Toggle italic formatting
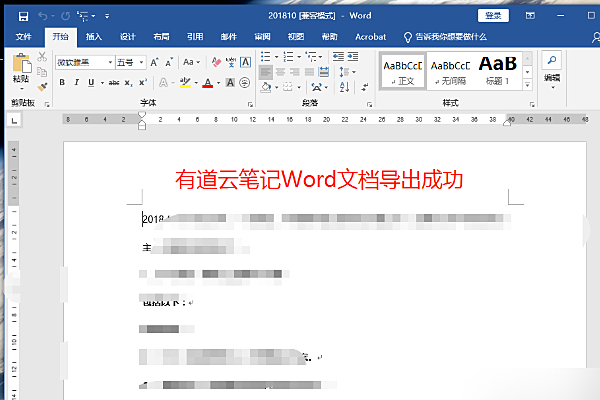The height and width of the screenshot is (400, 600). (77, 82)
